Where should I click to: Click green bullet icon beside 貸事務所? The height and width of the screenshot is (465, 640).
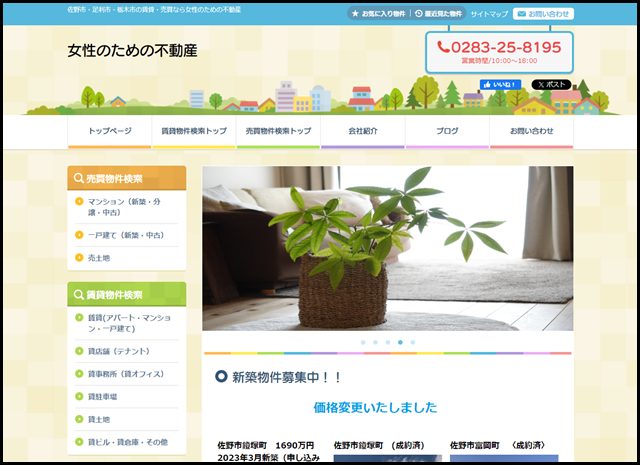pyautogui.click(x=79, y=374)
